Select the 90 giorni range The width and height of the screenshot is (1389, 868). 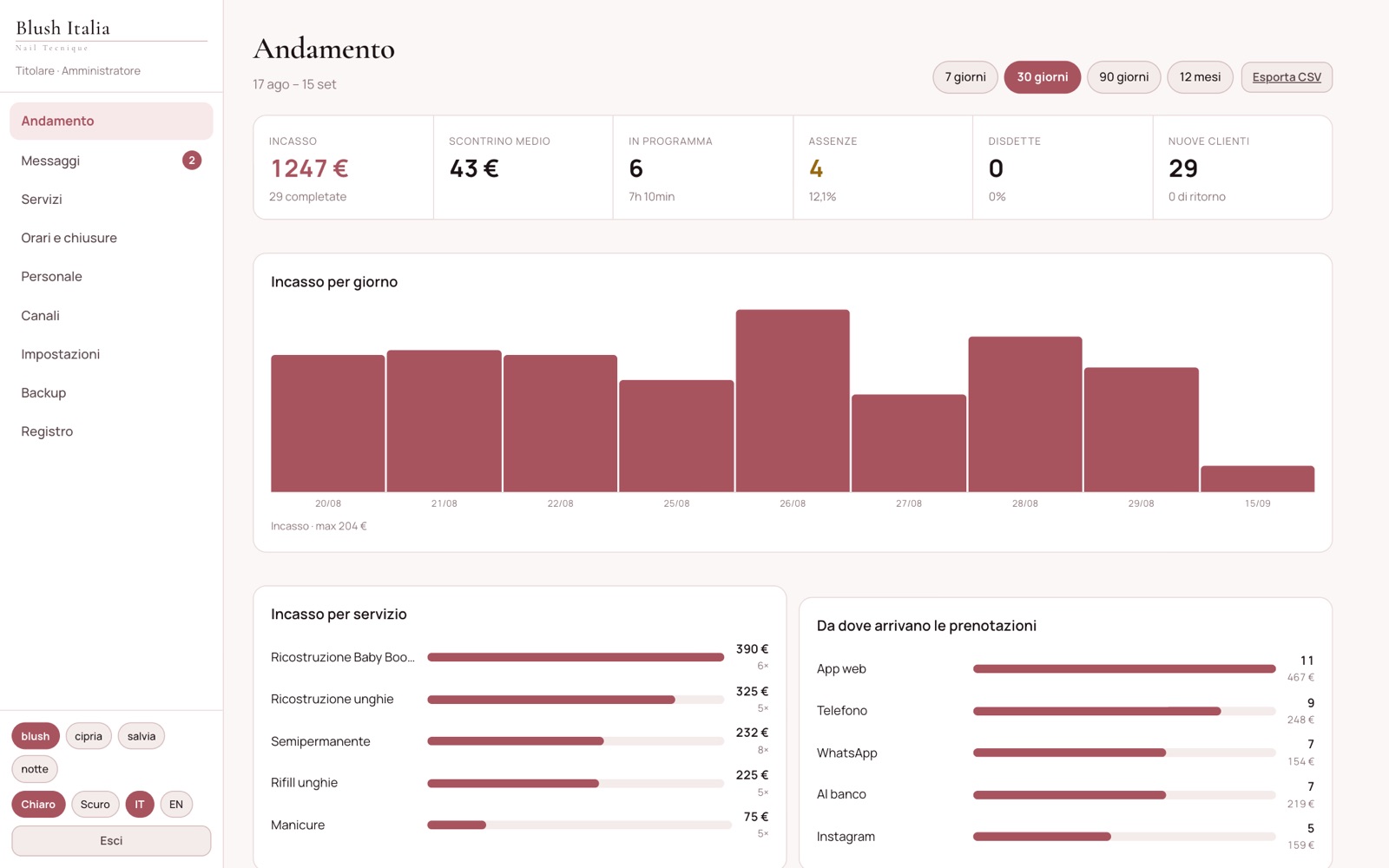[x=1124, y=77]
